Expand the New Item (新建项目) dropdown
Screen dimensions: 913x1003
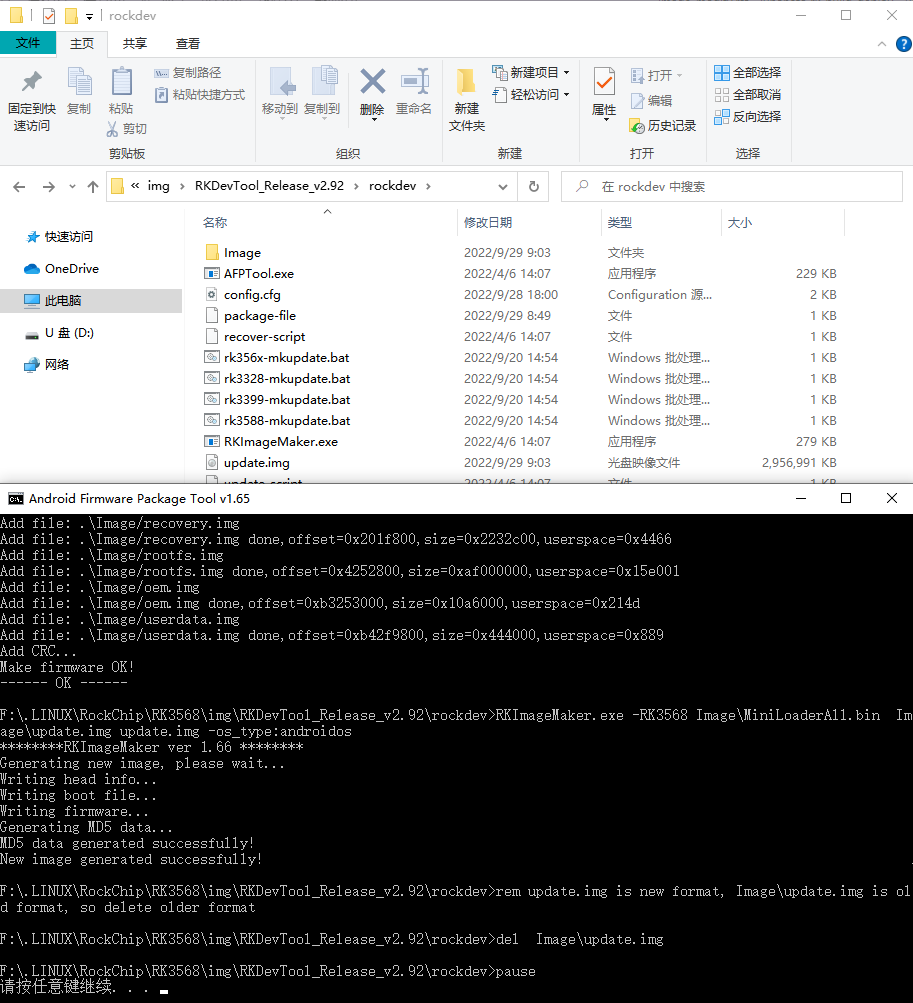point(566,73)
